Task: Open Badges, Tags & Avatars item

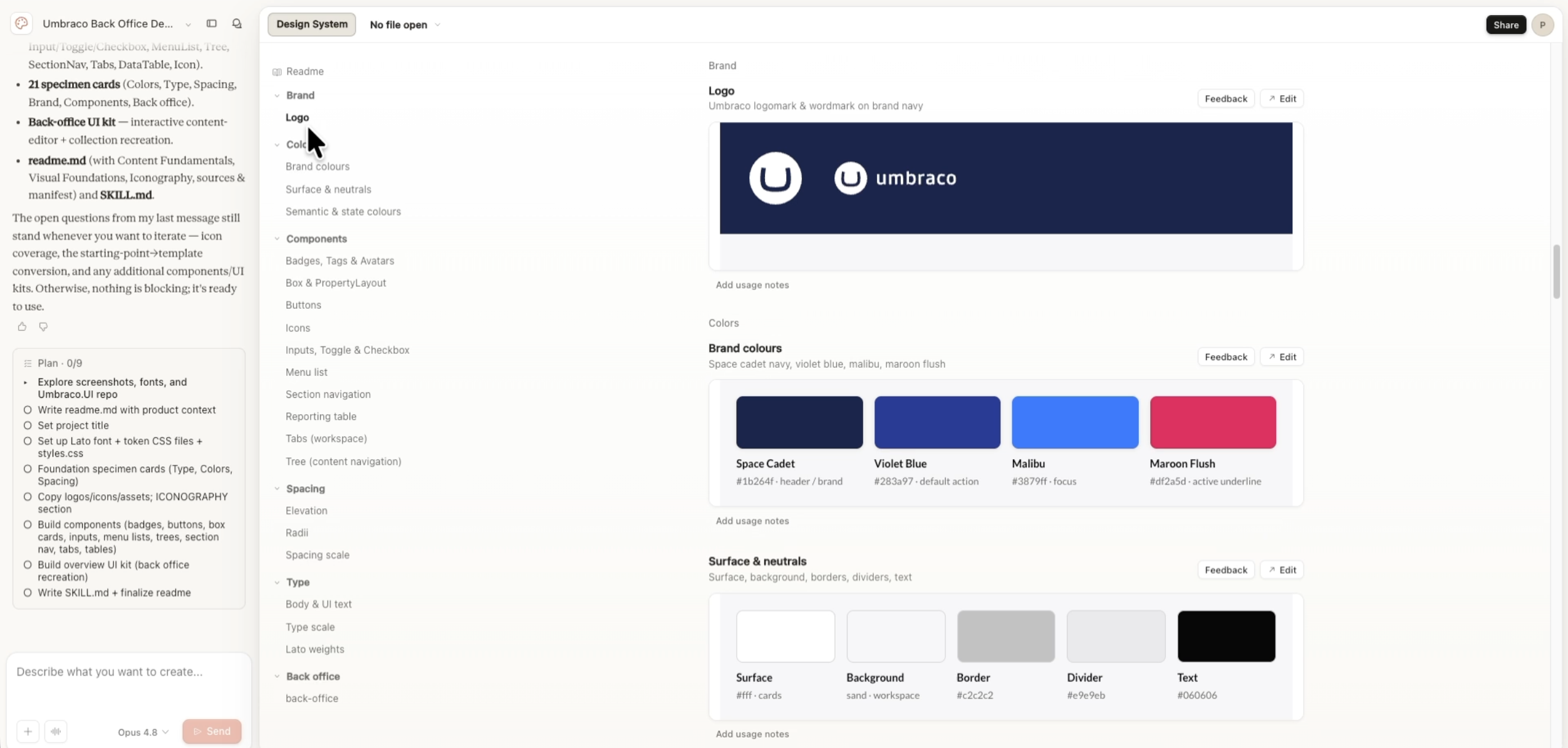Action: point(340,261)
